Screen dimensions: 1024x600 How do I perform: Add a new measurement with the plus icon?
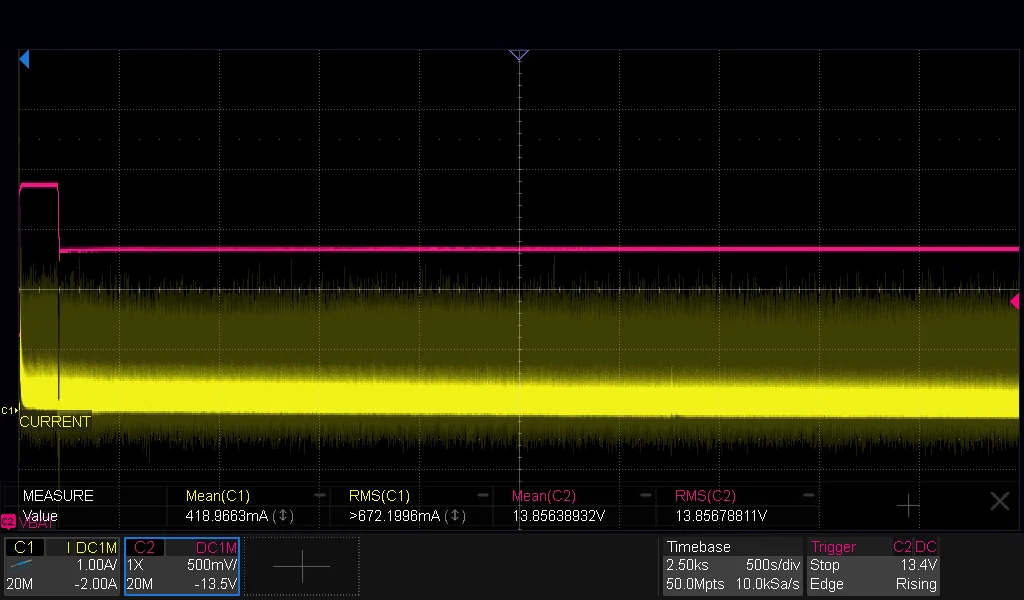click(x=908, y=505)
